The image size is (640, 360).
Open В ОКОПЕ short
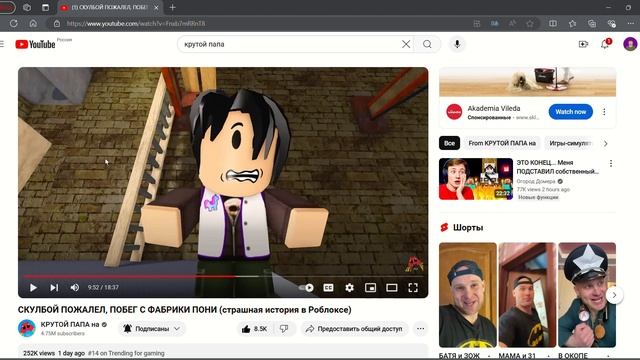[x=587, y=295]
